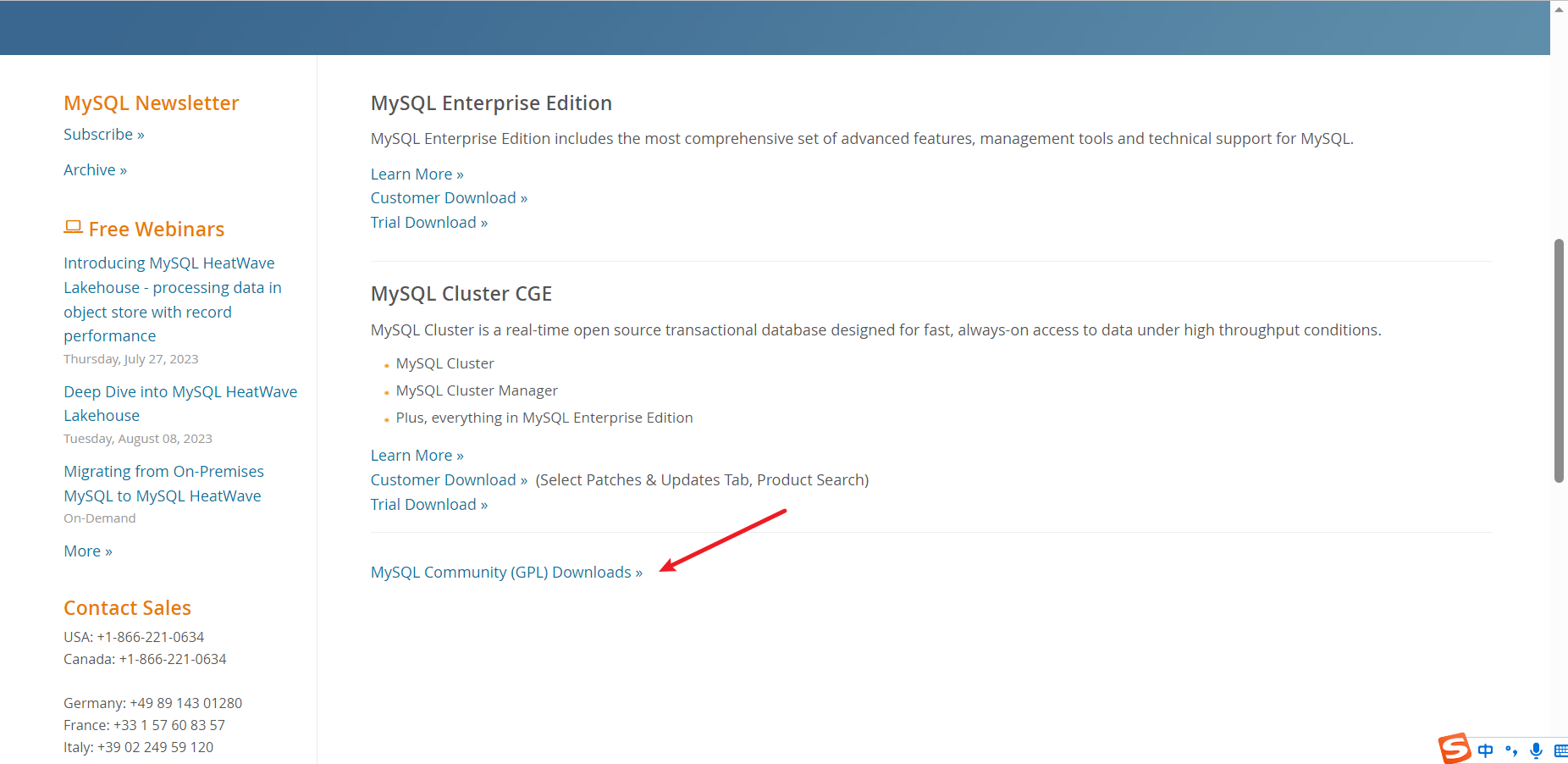Click Subscribe under MySQL Newsletter
The image size is (1568, 764).
point(103,135)
